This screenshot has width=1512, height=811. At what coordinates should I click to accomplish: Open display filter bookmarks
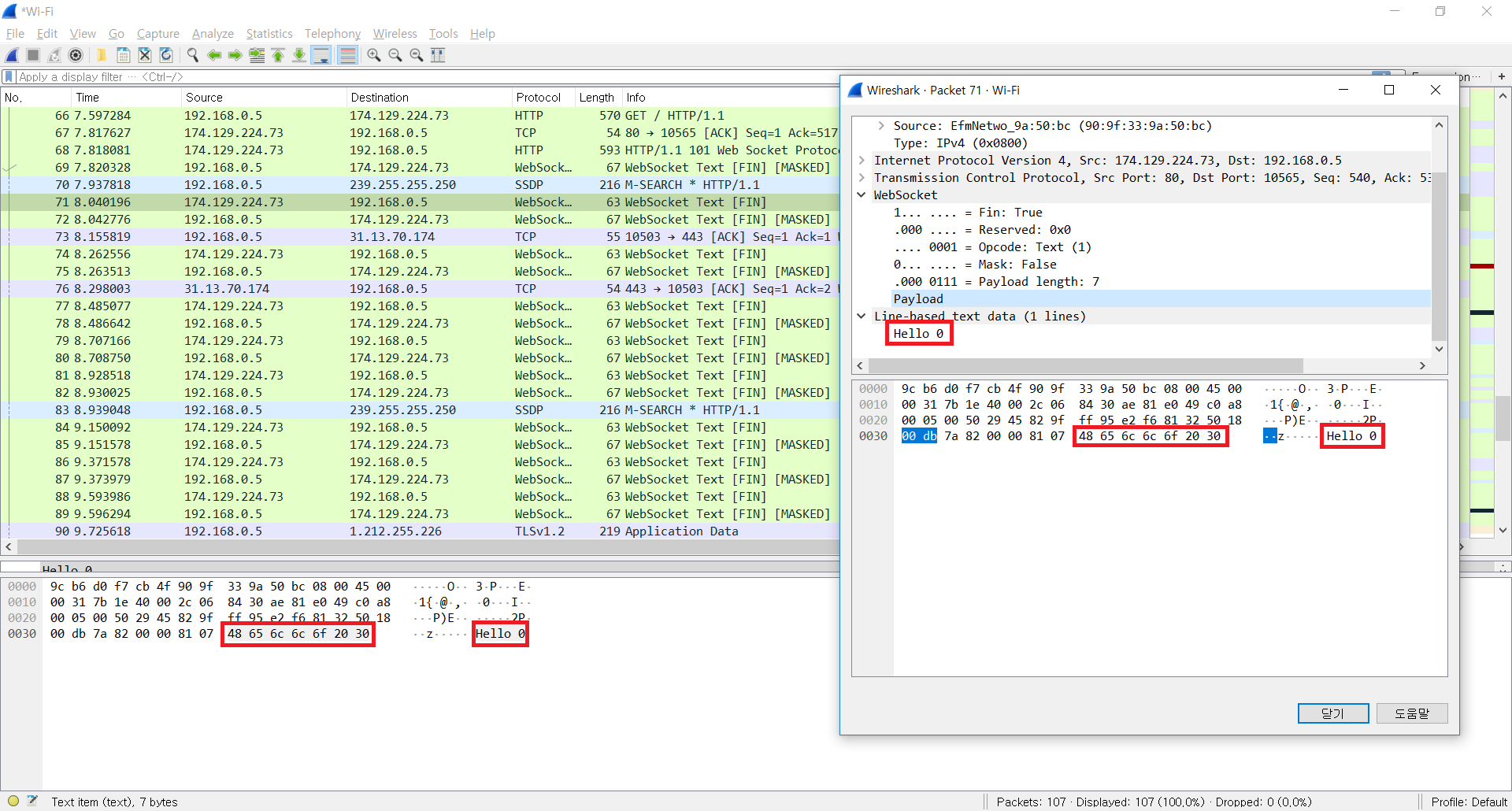coord(9,76)
